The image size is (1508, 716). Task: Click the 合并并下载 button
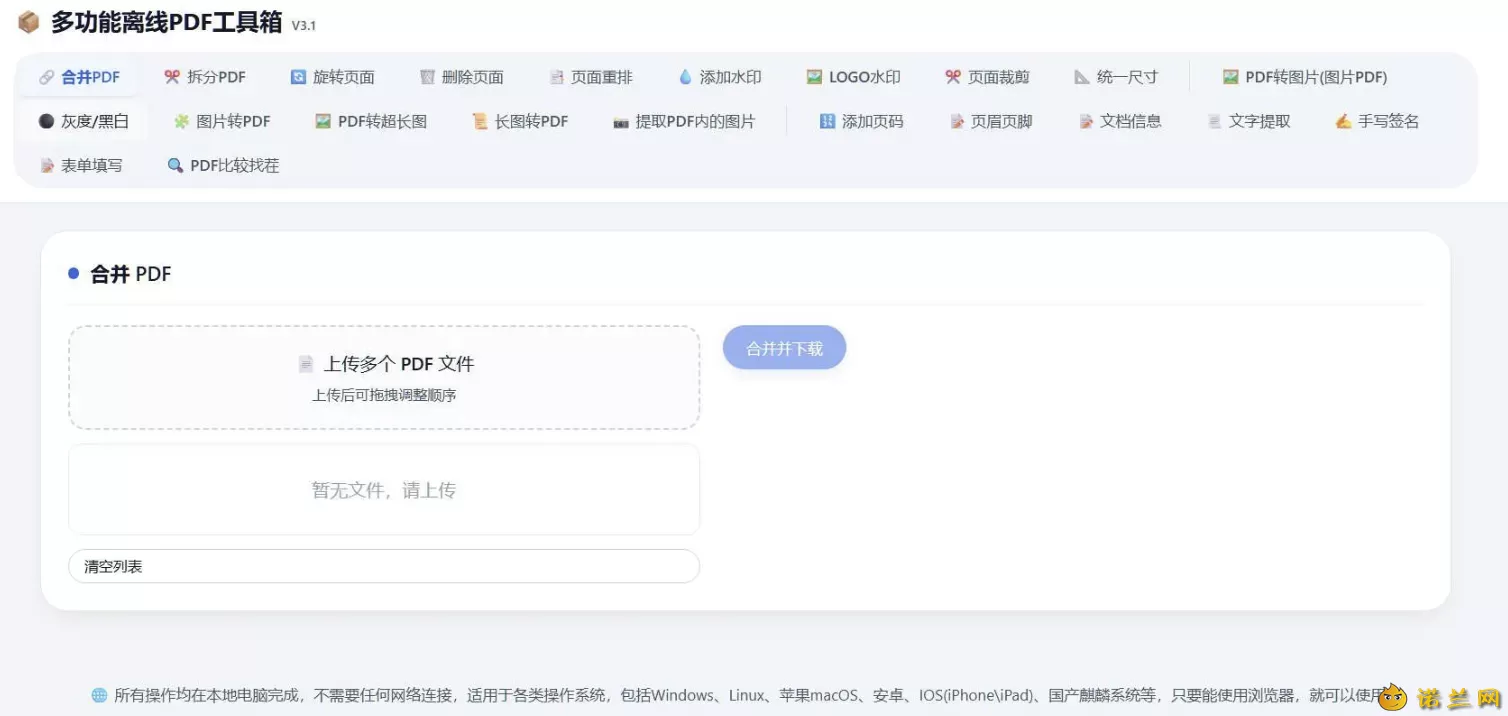click(785, 348)
